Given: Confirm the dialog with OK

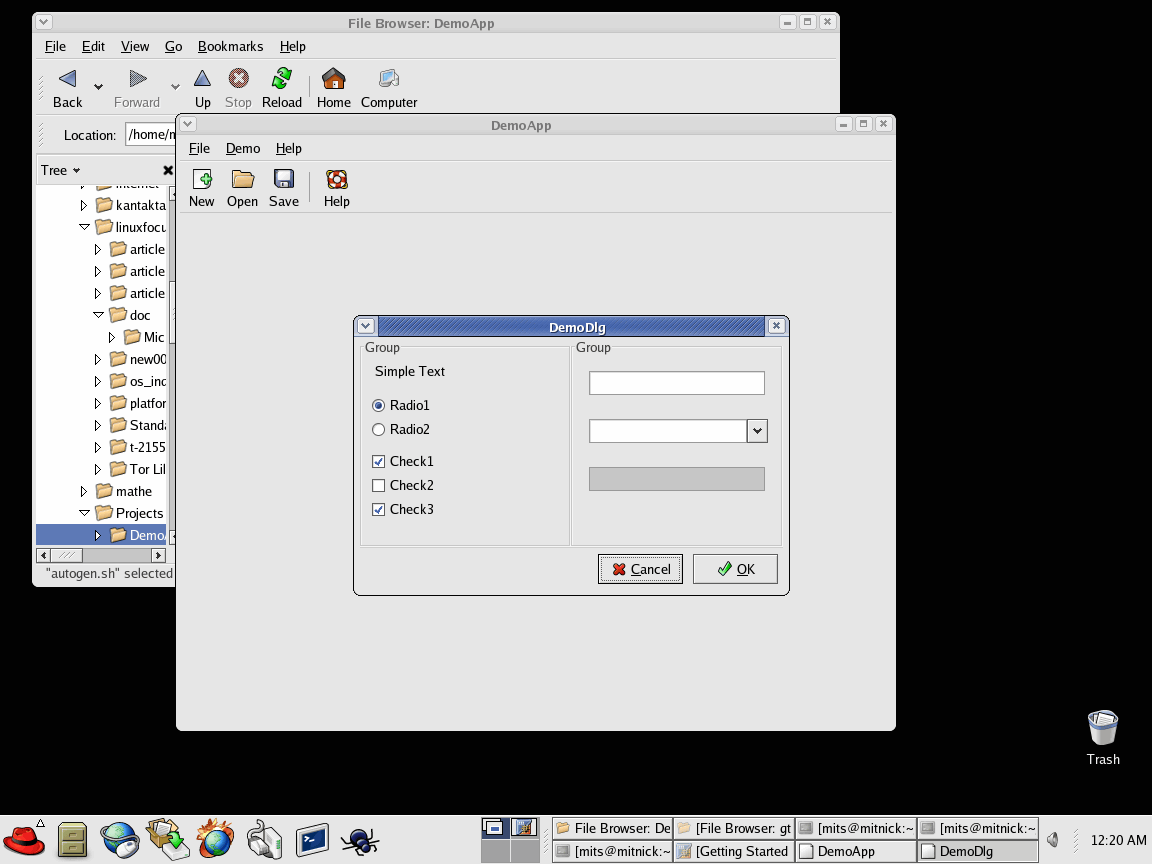Looking at the screenshot, I should click(x=735, y=569).
